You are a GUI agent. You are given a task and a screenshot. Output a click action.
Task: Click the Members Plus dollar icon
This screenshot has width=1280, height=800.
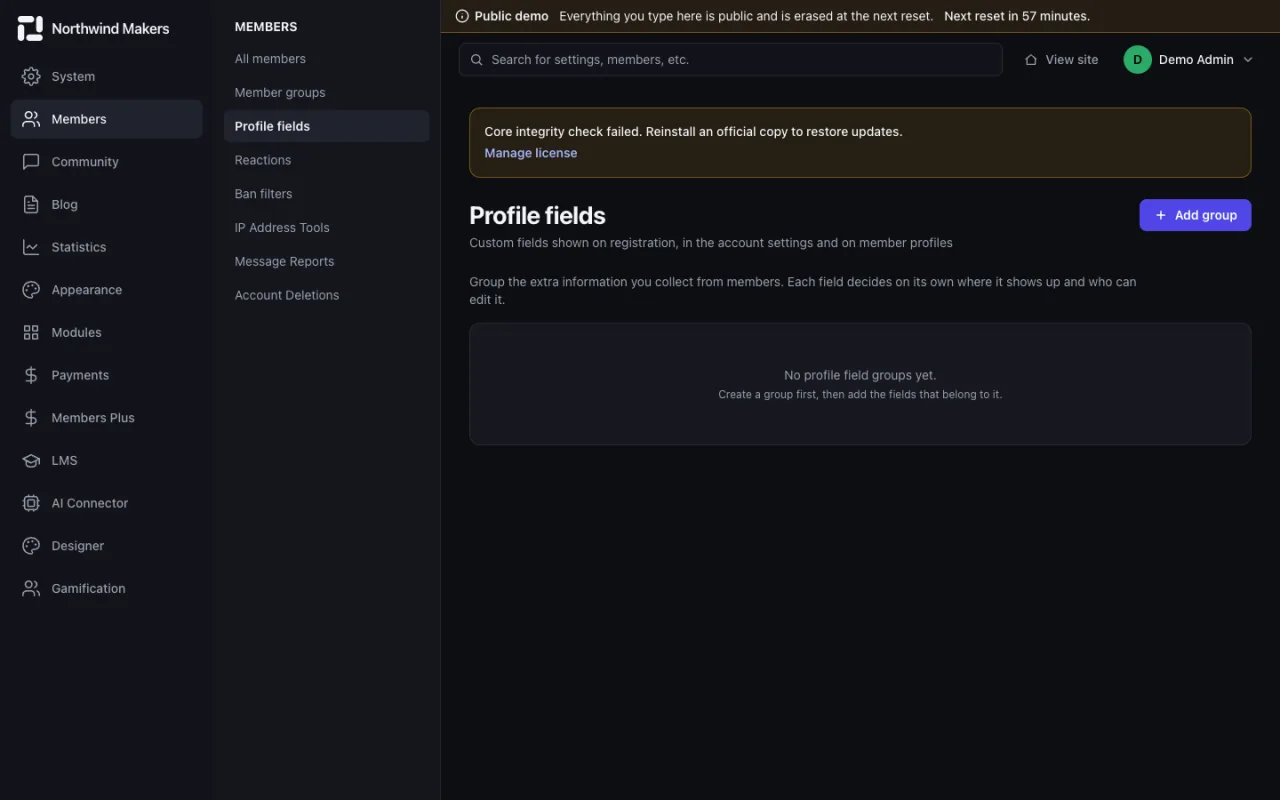coord(31,418)
